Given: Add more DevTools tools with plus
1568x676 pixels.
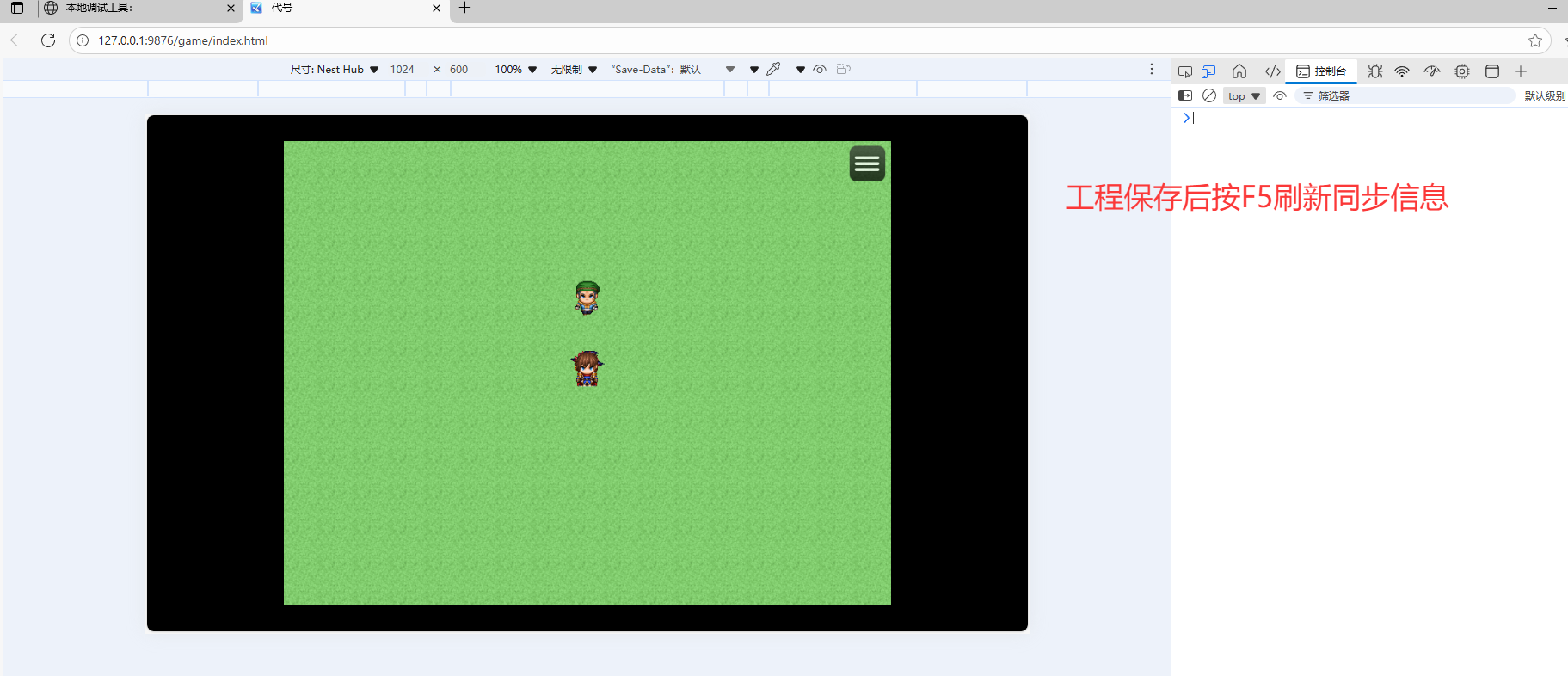Looking at the screenshot, I should coord(1521,71).
